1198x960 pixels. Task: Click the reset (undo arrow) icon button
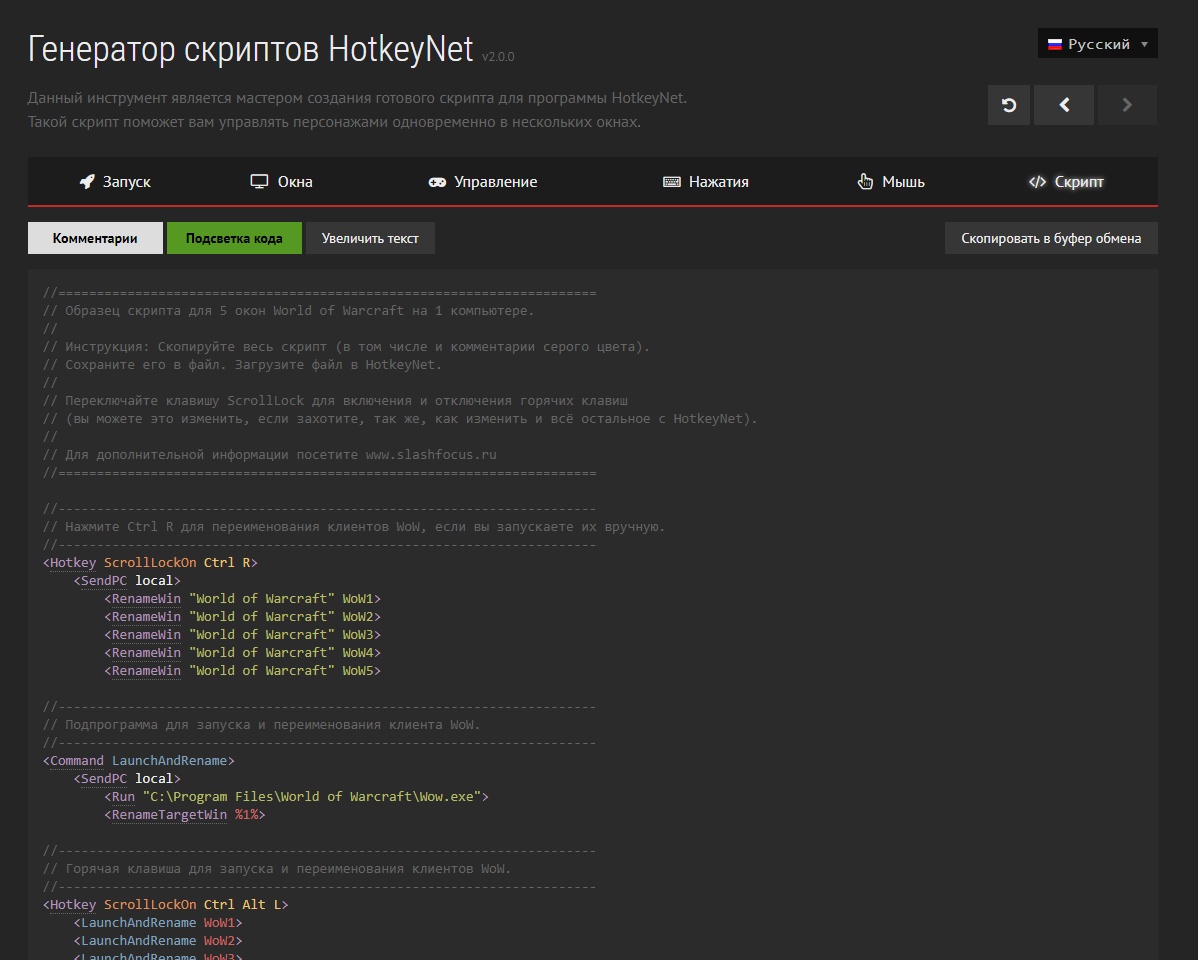[1009, 105]
